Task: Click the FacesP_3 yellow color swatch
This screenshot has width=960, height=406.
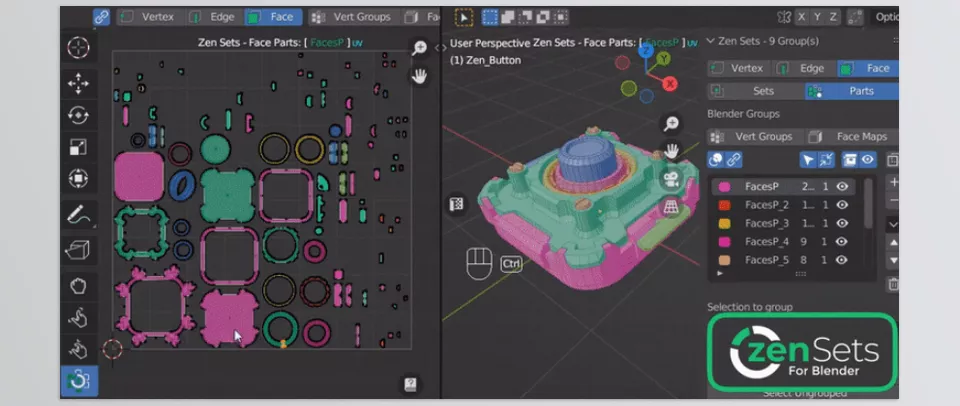Action: tap(724, 224)
